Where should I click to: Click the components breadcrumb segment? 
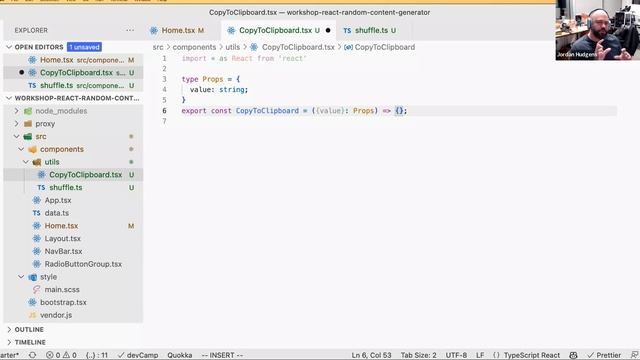[x=194, y=47]
